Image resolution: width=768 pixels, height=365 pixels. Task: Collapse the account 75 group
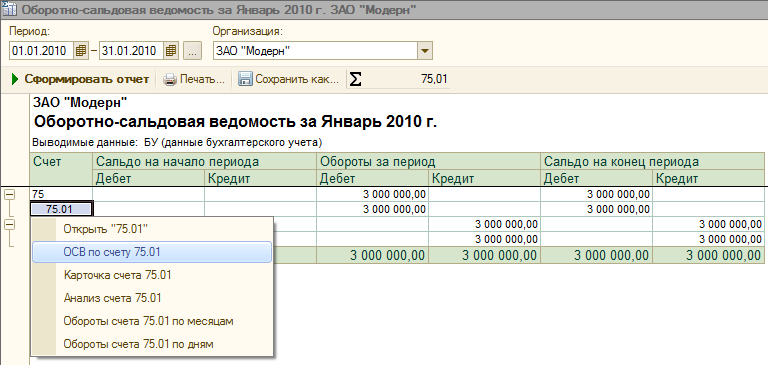coord(9,195)
